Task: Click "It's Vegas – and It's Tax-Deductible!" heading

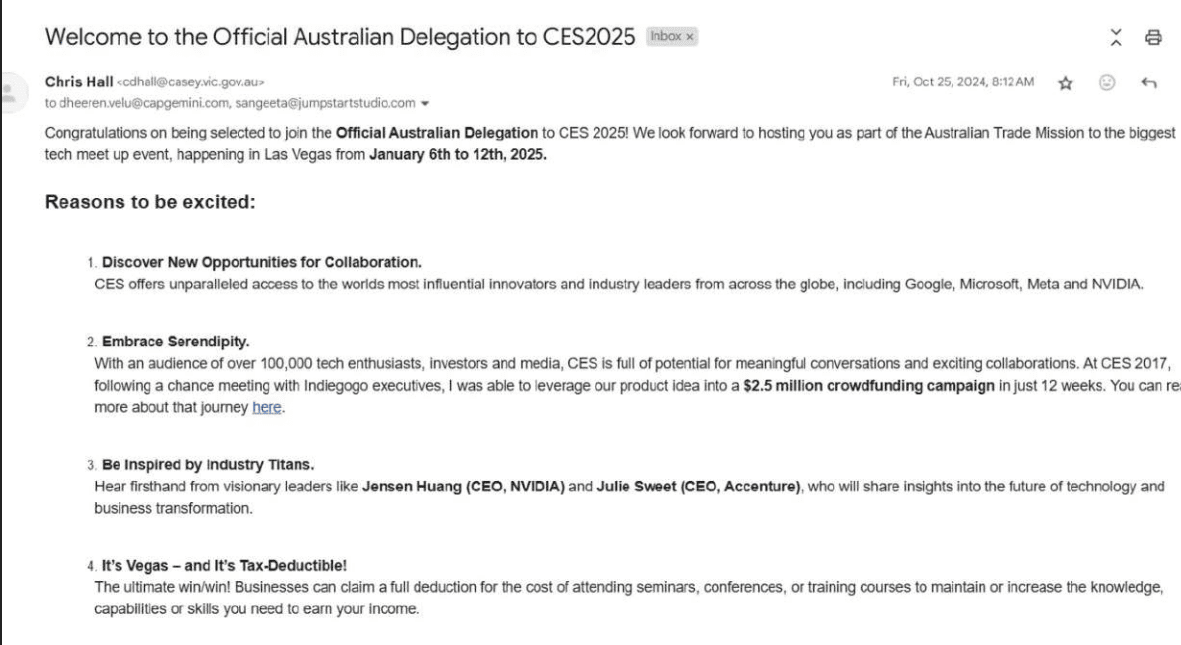Action: click(224, 565)
